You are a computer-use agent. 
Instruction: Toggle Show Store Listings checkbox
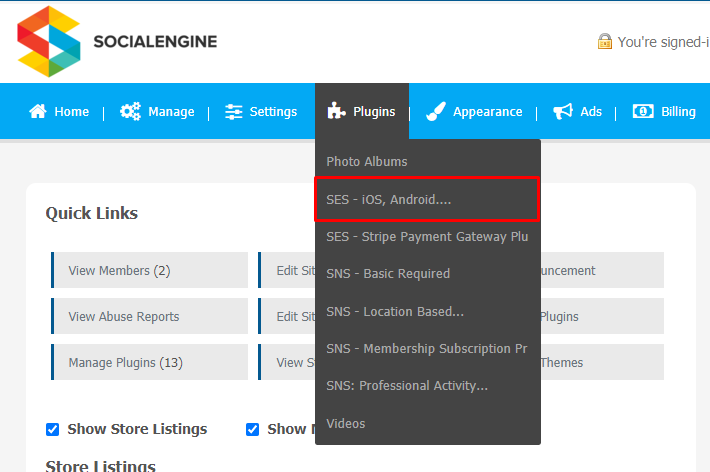(53, 429)
